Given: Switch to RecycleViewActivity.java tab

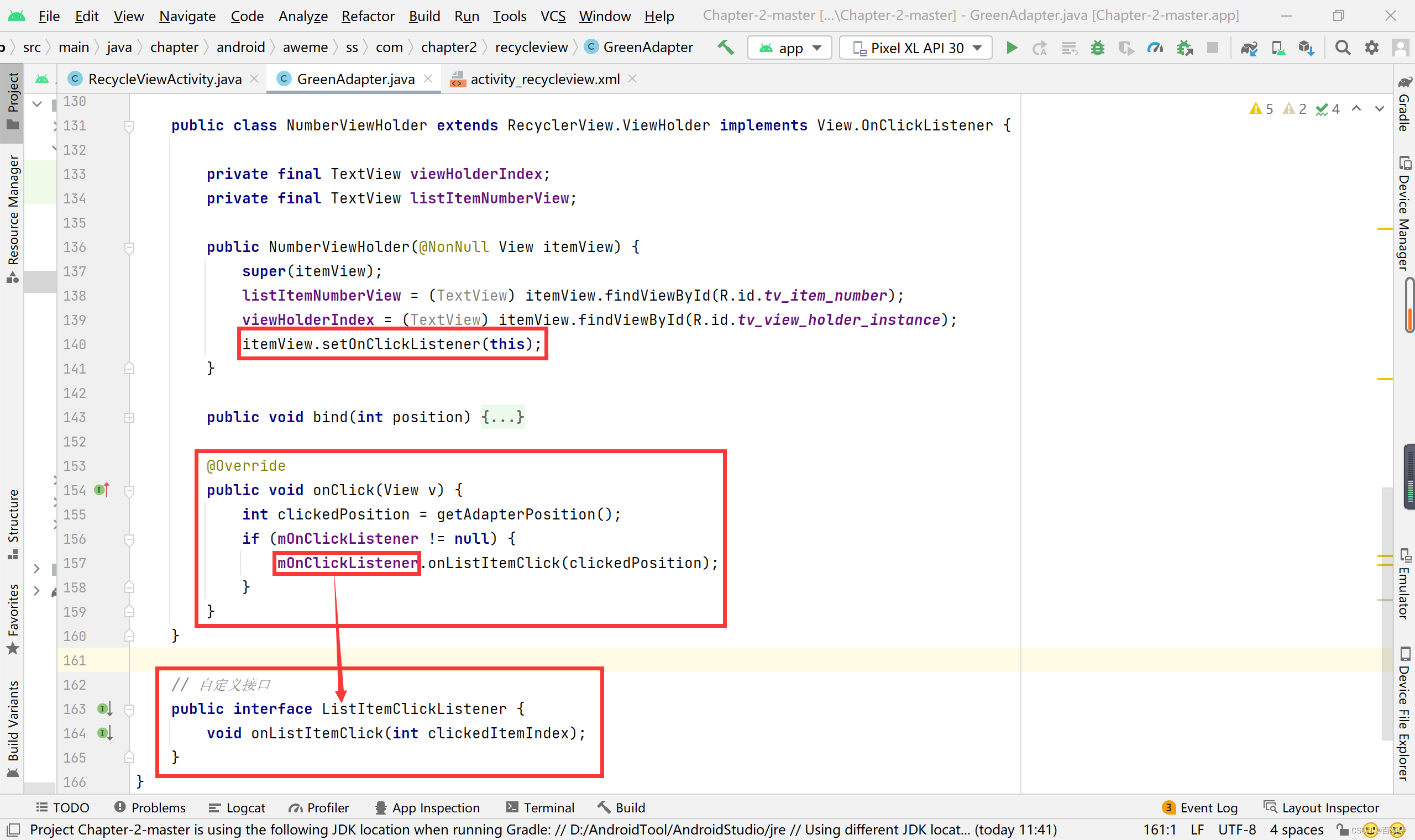Looking at the screenshot, I should pyautogui.click(x=164, y=79).
